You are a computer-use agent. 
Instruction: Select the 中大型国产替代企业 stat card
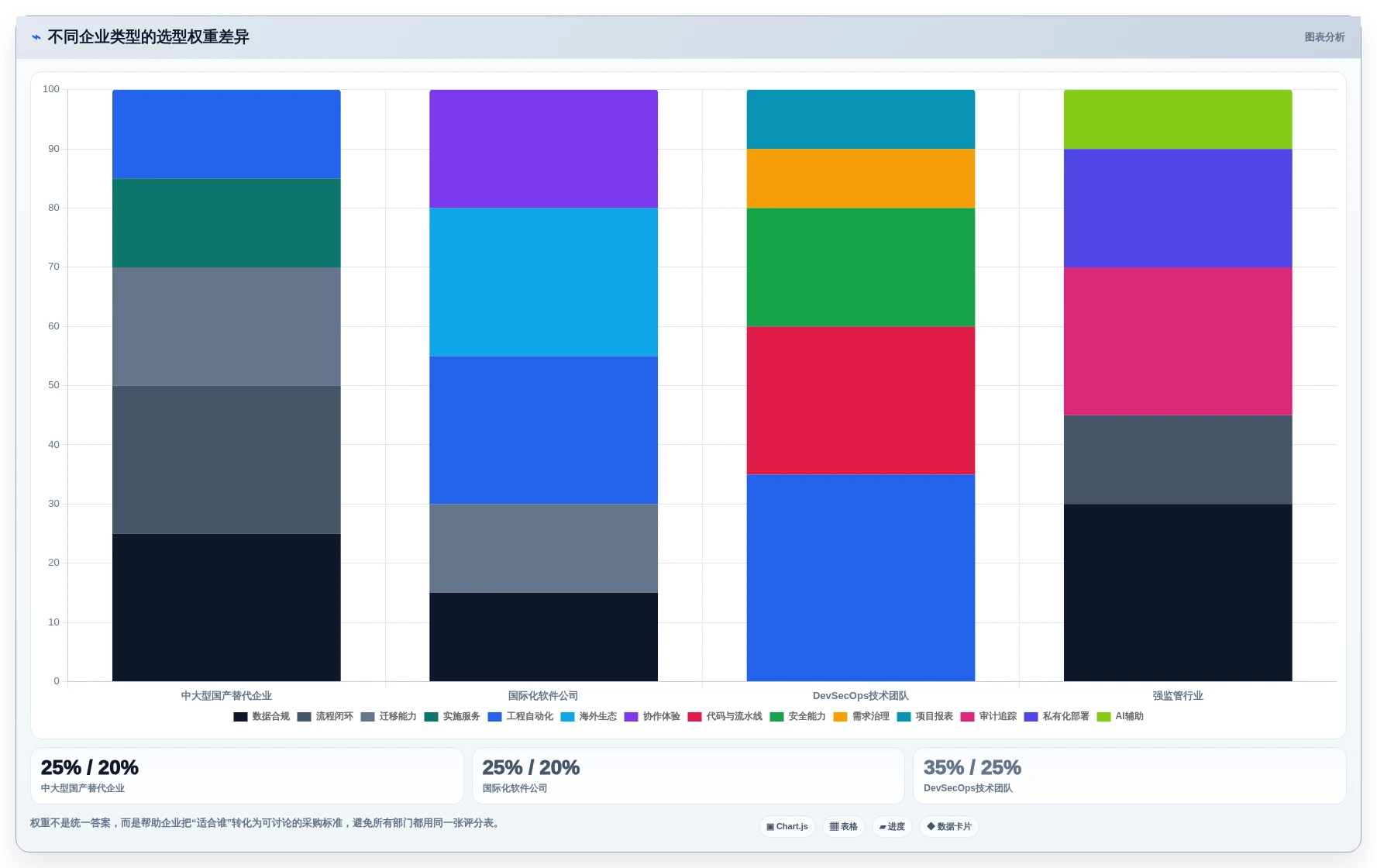pyautogui.click(x=247, y=776)
